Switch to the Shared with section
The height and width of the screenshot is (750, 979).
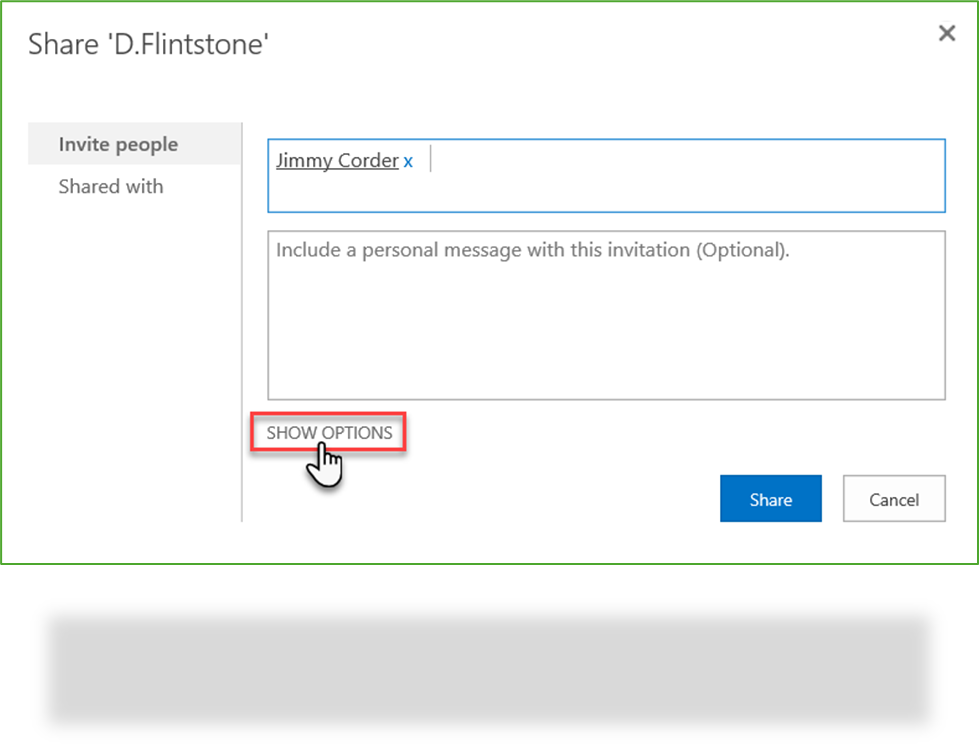click(x=111, y=186)
